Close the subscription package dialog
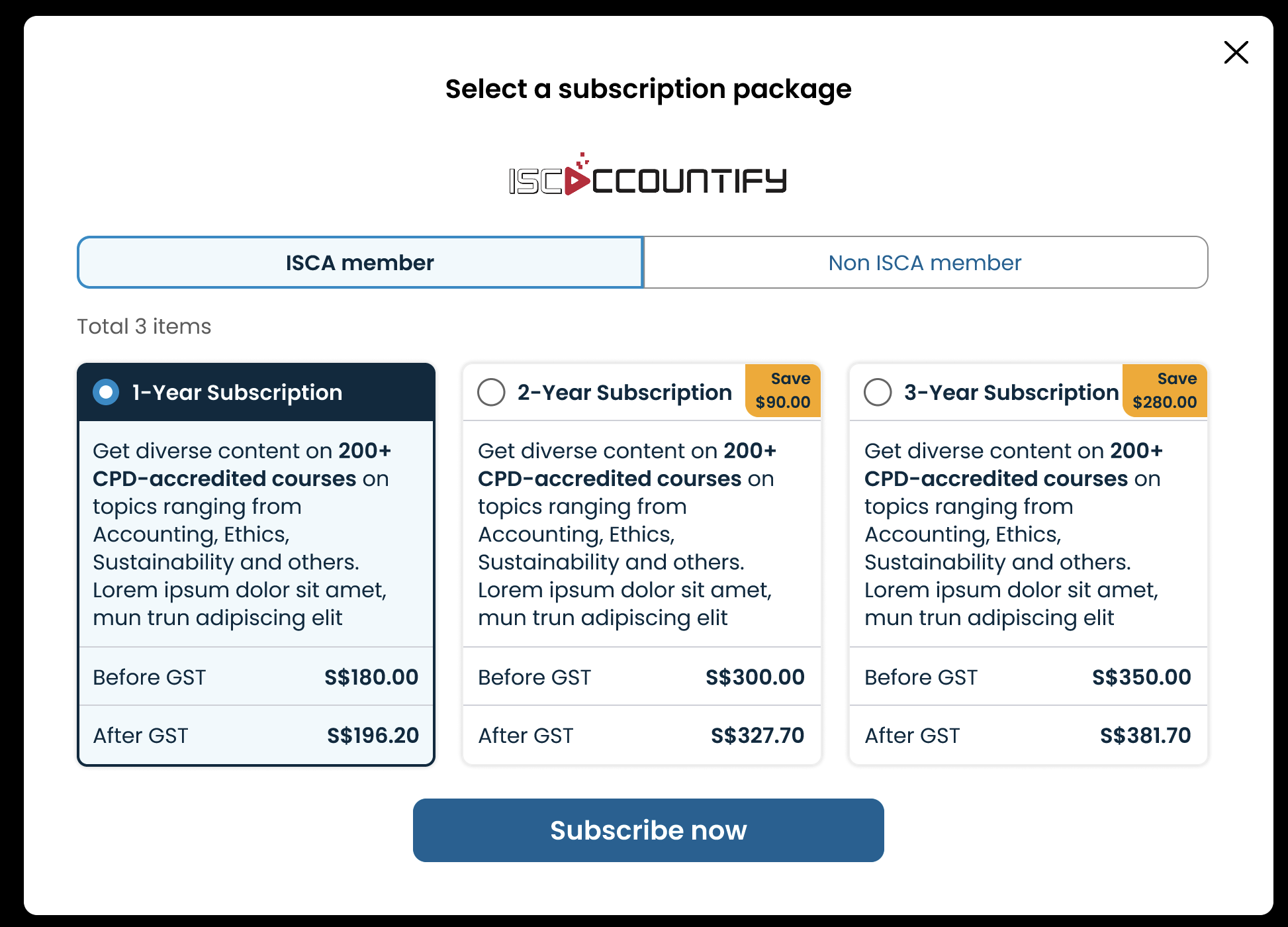Image resolution: width=1288 pixels, height=927 pixels. point(1236,52)
